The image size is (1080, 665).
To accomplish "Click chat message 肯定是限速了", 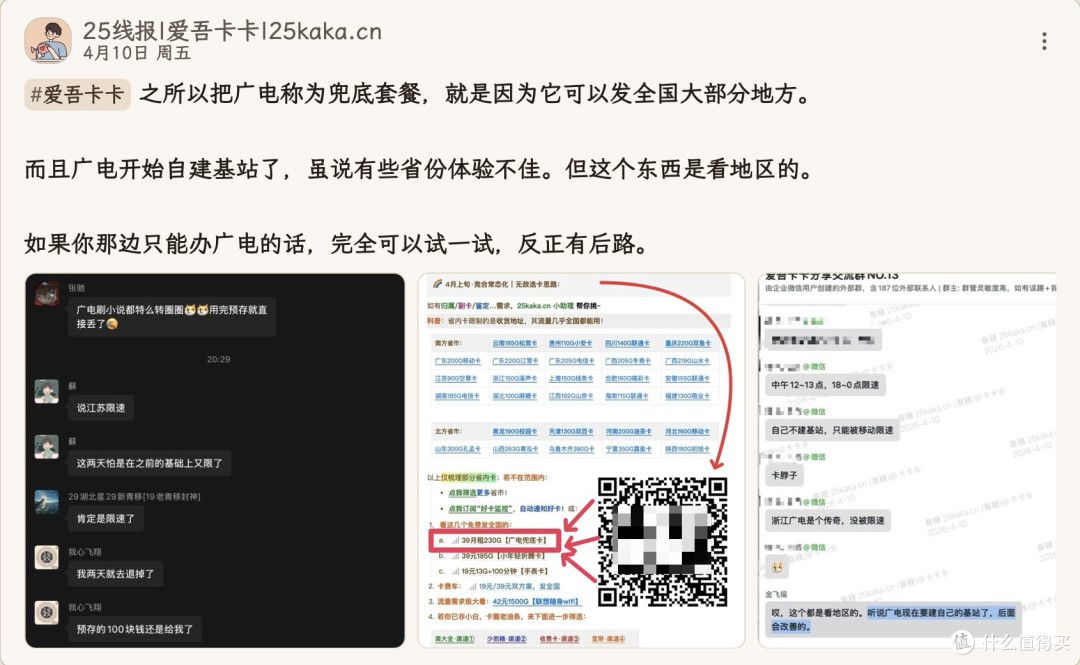I will pyautogui.click(x=105, y=518).
